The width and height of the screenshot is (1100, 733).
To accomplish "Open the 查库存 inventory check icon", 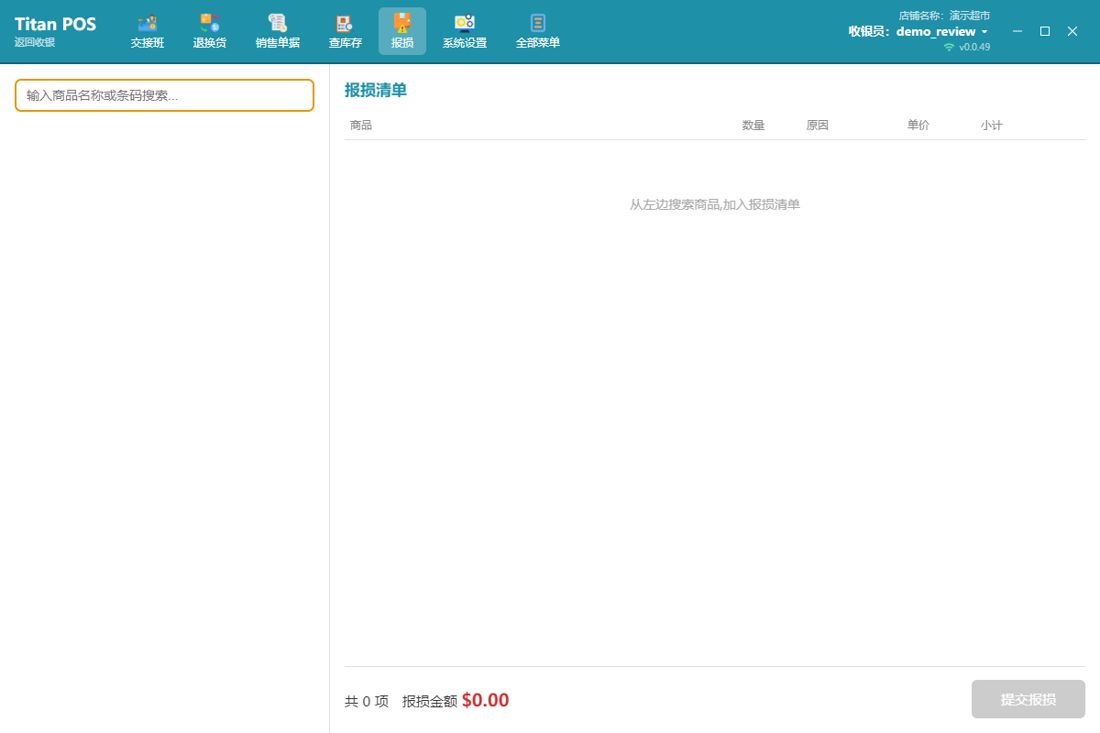I will (x=344, y=31).
